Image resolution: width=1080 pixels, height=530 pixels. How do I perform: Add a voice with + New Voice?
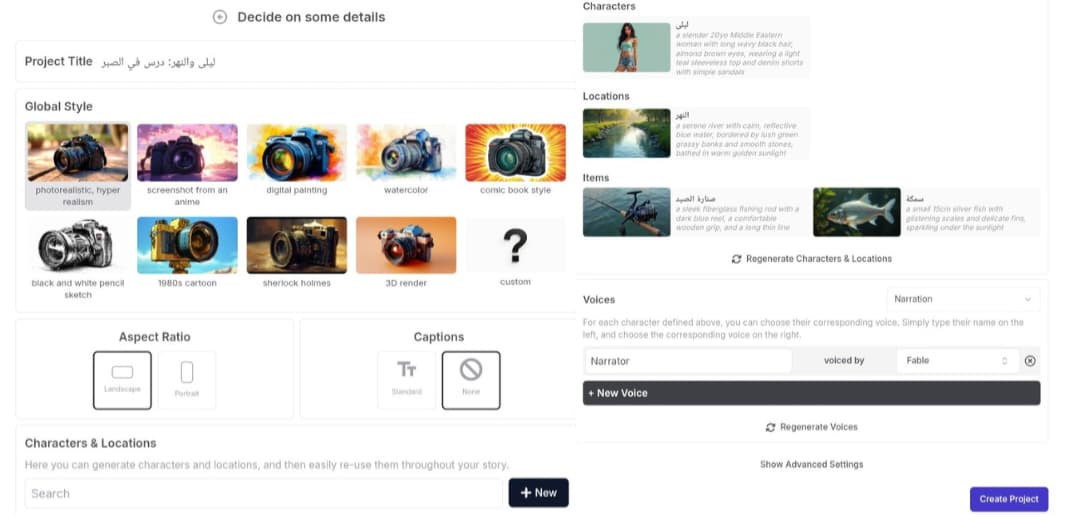(811, 393)
